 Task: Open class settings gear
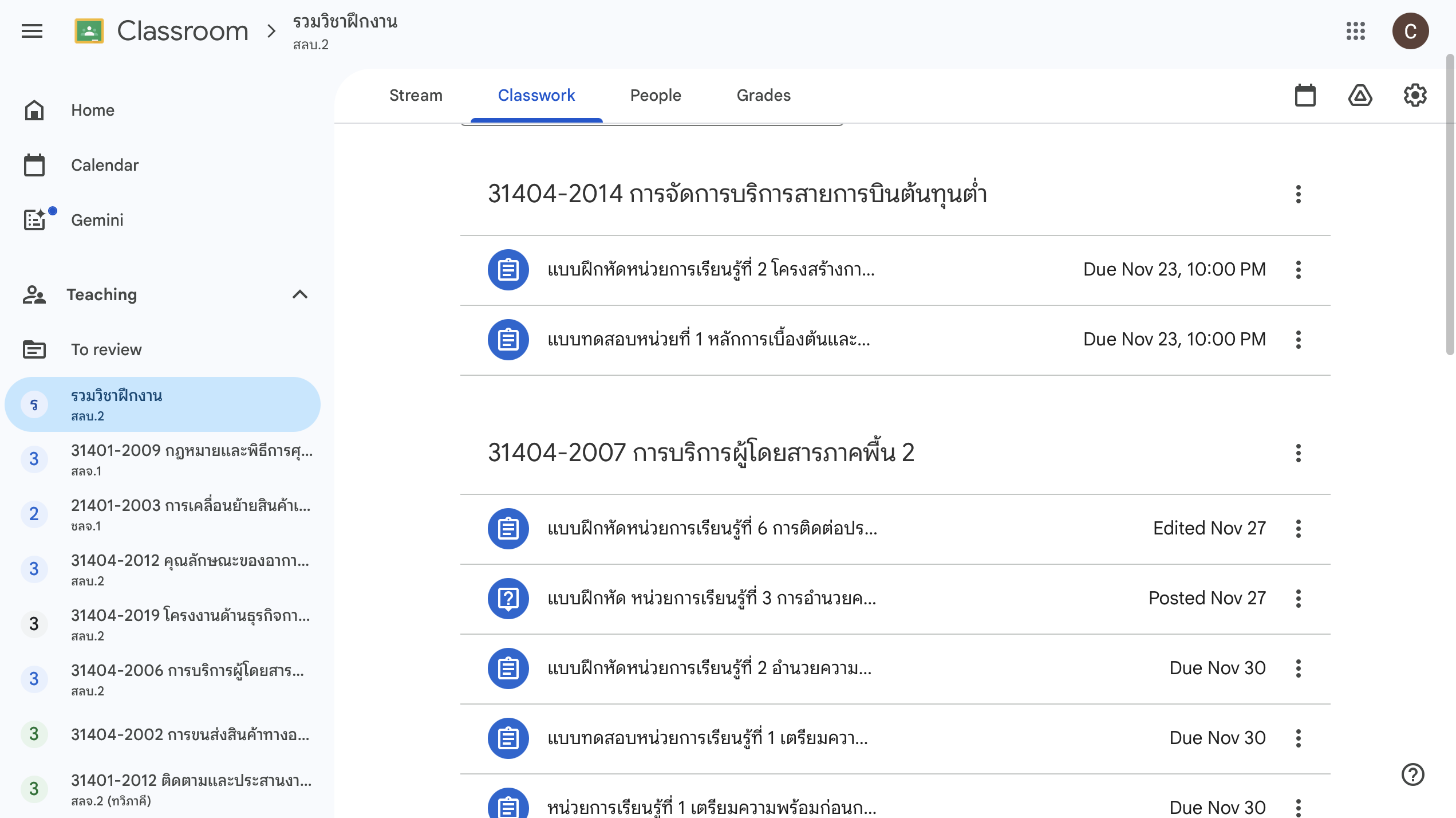pos(1415,95)
